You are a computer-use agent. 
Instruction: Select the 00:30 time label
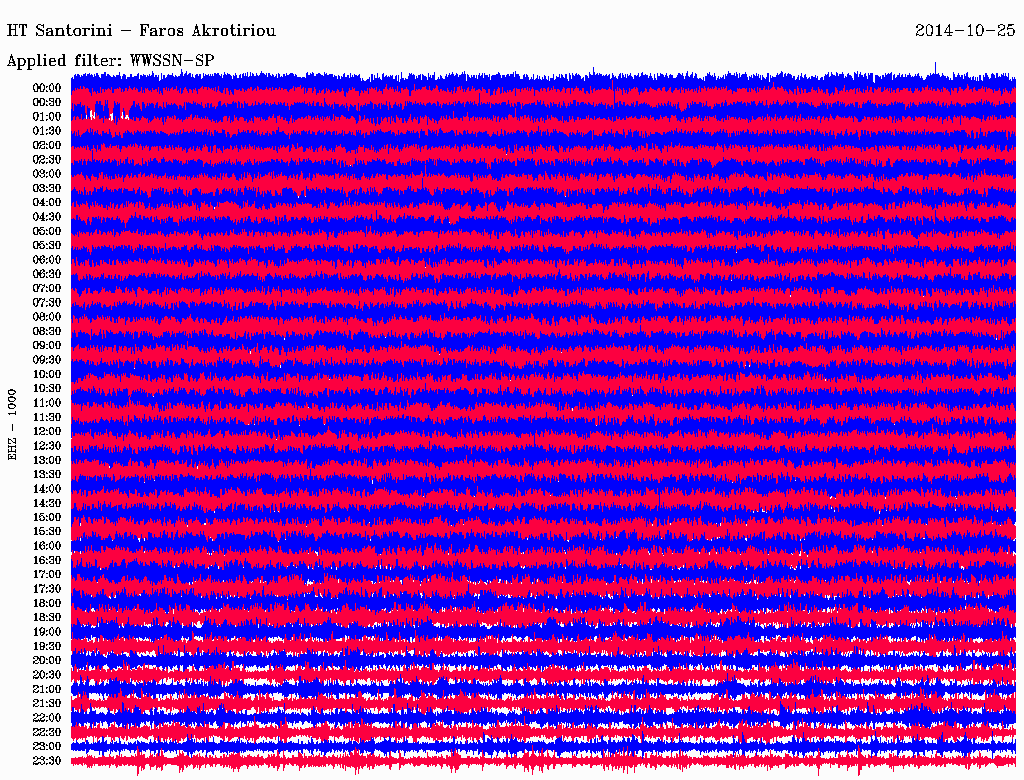tap(47, 103)
